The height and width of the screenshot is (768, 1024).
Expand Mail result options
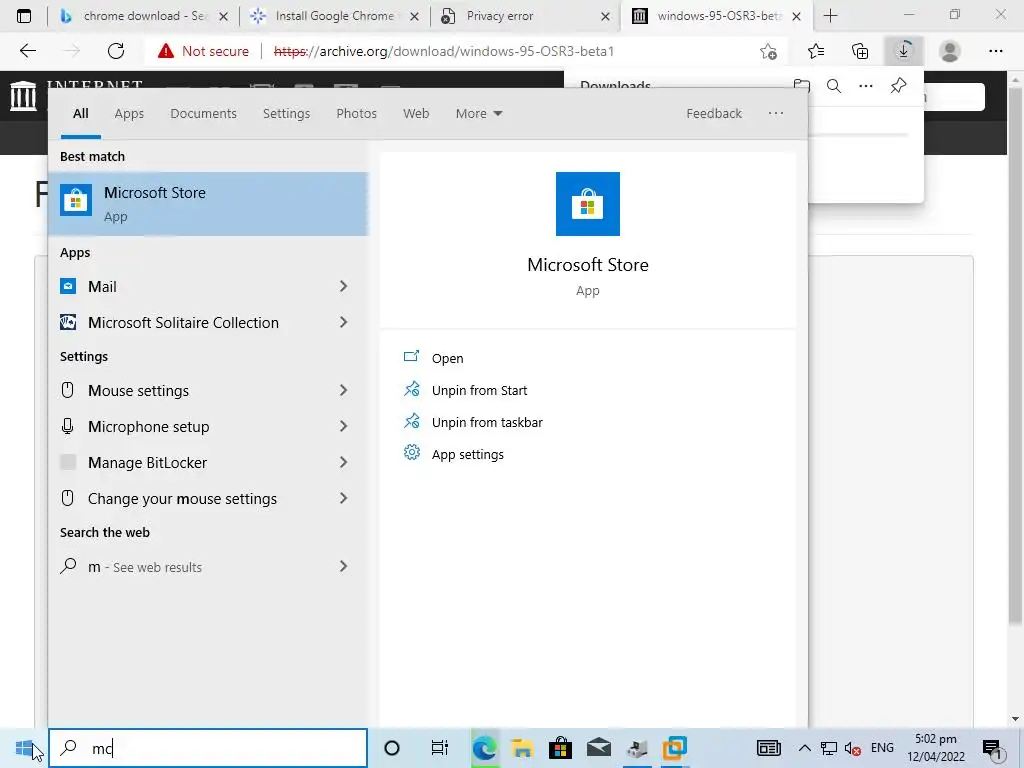point(344,286)
